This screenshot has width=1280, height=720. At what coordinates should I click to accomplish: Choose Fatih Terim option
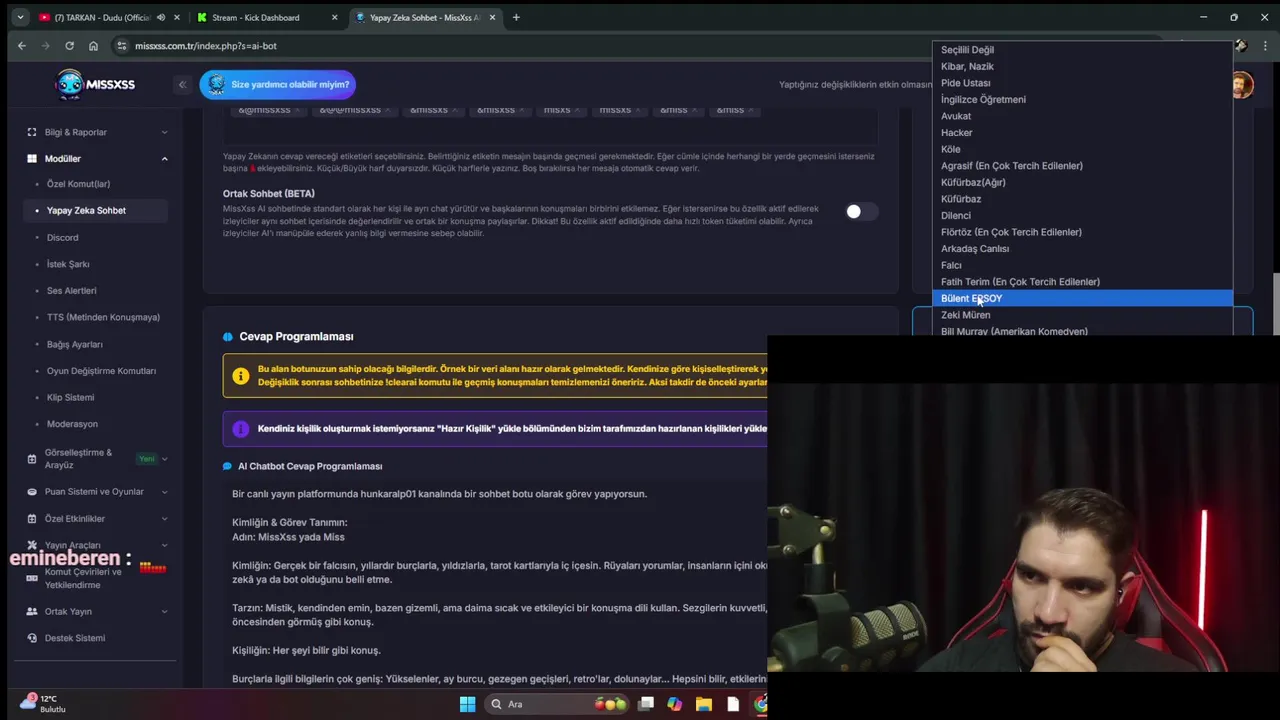1083,282
